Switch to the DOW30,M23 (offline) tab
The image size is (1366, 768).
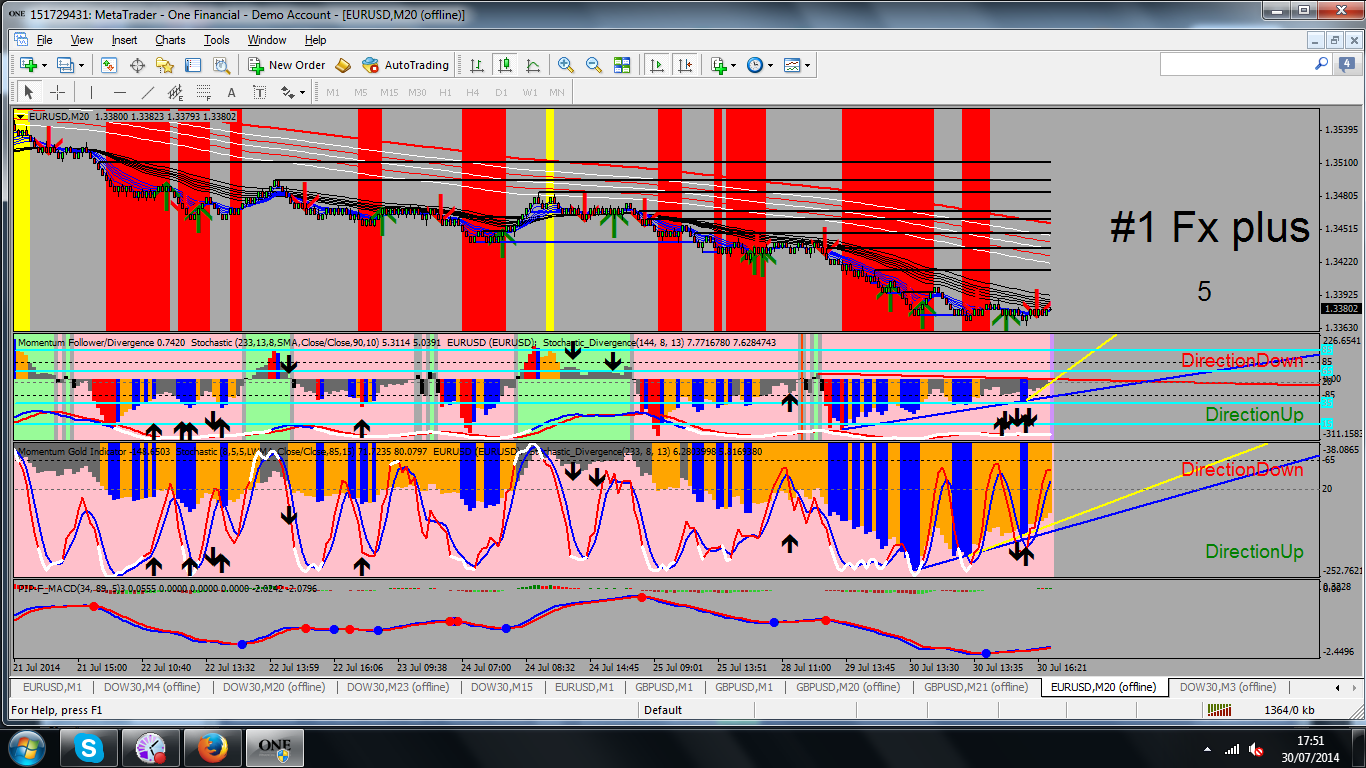coord(398,687)
